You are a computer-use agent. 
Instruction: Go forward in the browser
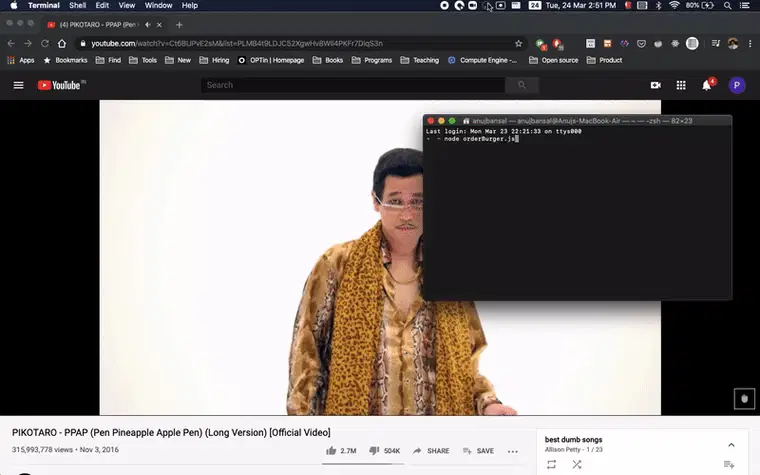28,44
